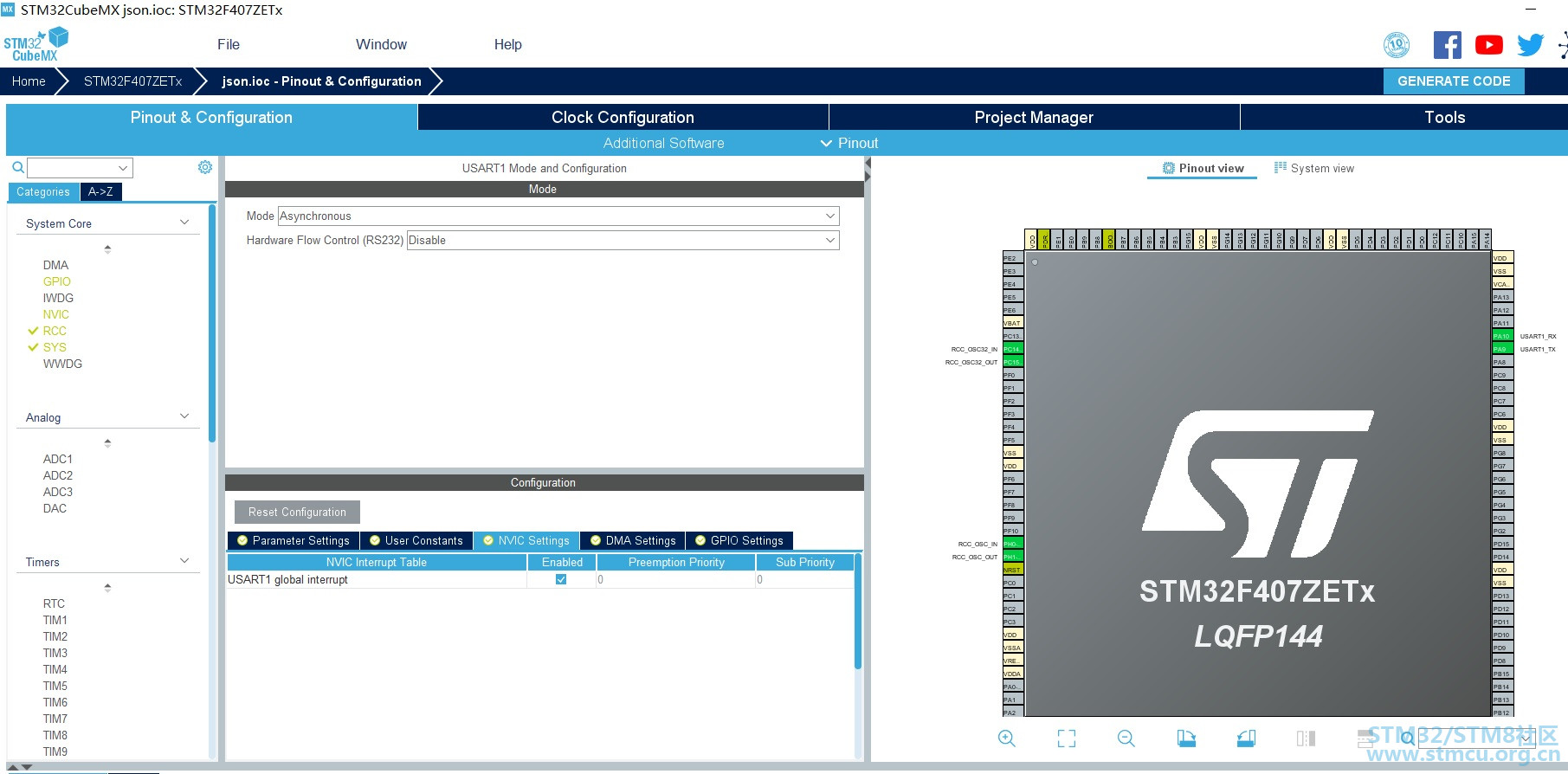Viewport: 1568px width, 774px height.
Task: Select the VBAT pin on the chip
Action: tap(1012, 323)
